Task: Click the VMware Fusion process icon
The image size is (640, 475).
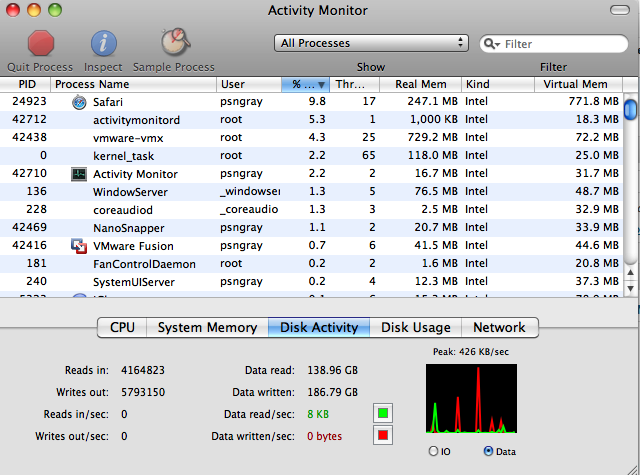Action: point(79,246)
